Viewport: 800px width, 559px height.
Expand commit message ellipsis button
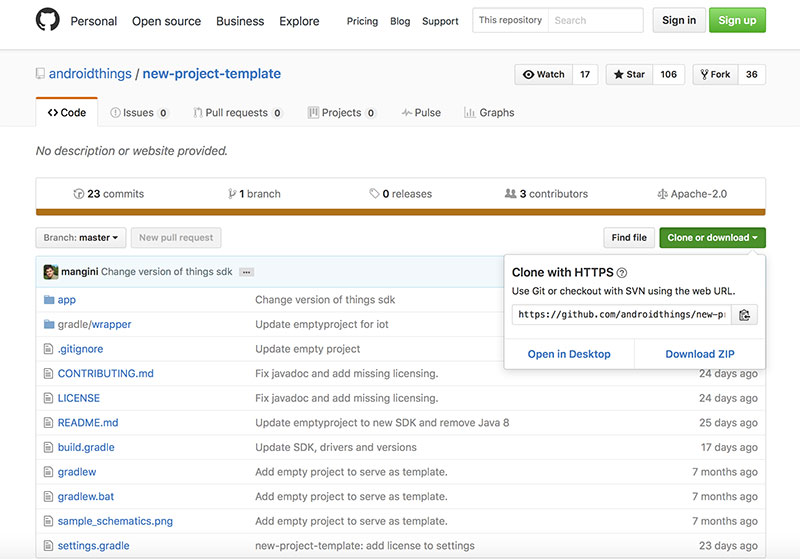(246, 272)
